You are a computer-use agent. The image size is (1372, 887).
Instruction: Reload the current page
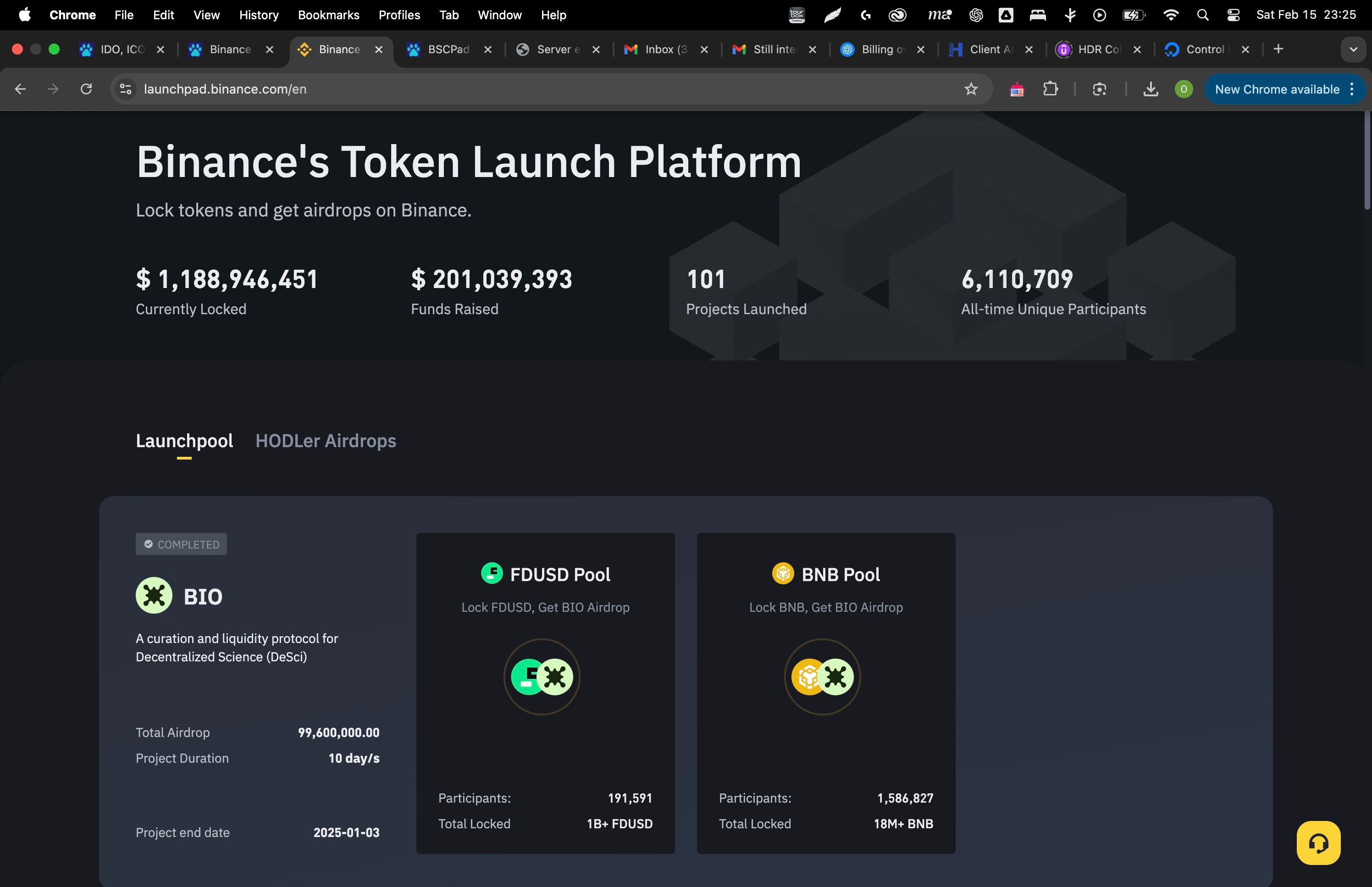[86, 89]
